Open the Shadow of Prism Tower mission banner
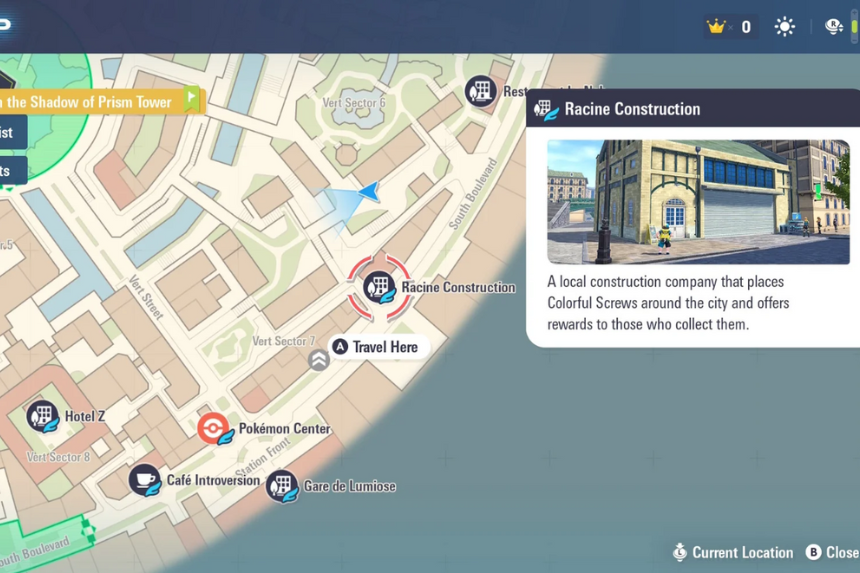 (90, 100)
